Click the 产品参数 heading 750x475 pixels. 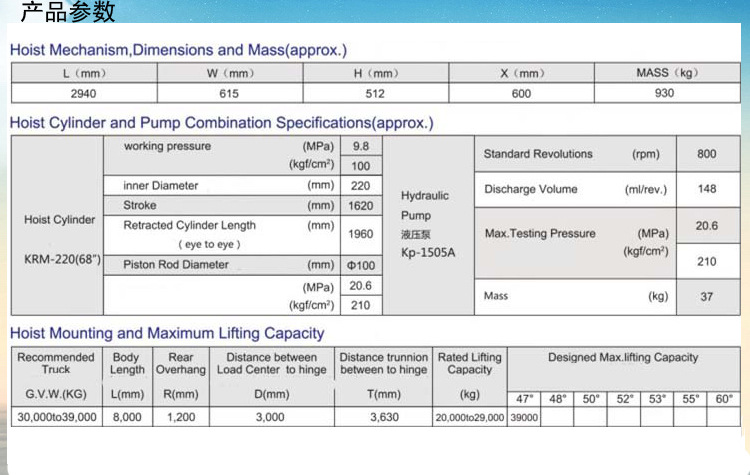tap(68, 13)
